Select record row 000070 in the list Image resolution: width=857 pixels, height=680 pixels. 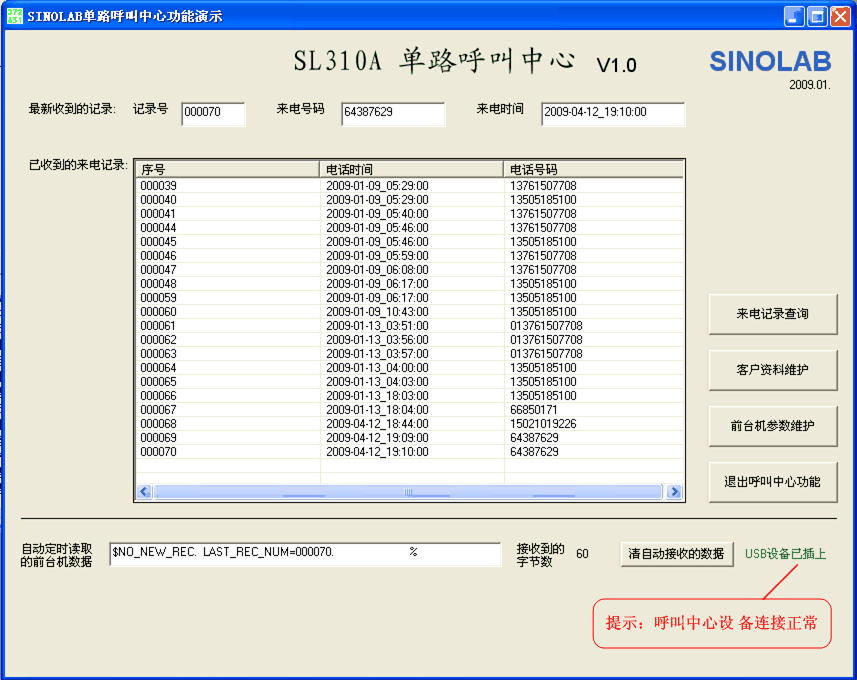[409, 452]
